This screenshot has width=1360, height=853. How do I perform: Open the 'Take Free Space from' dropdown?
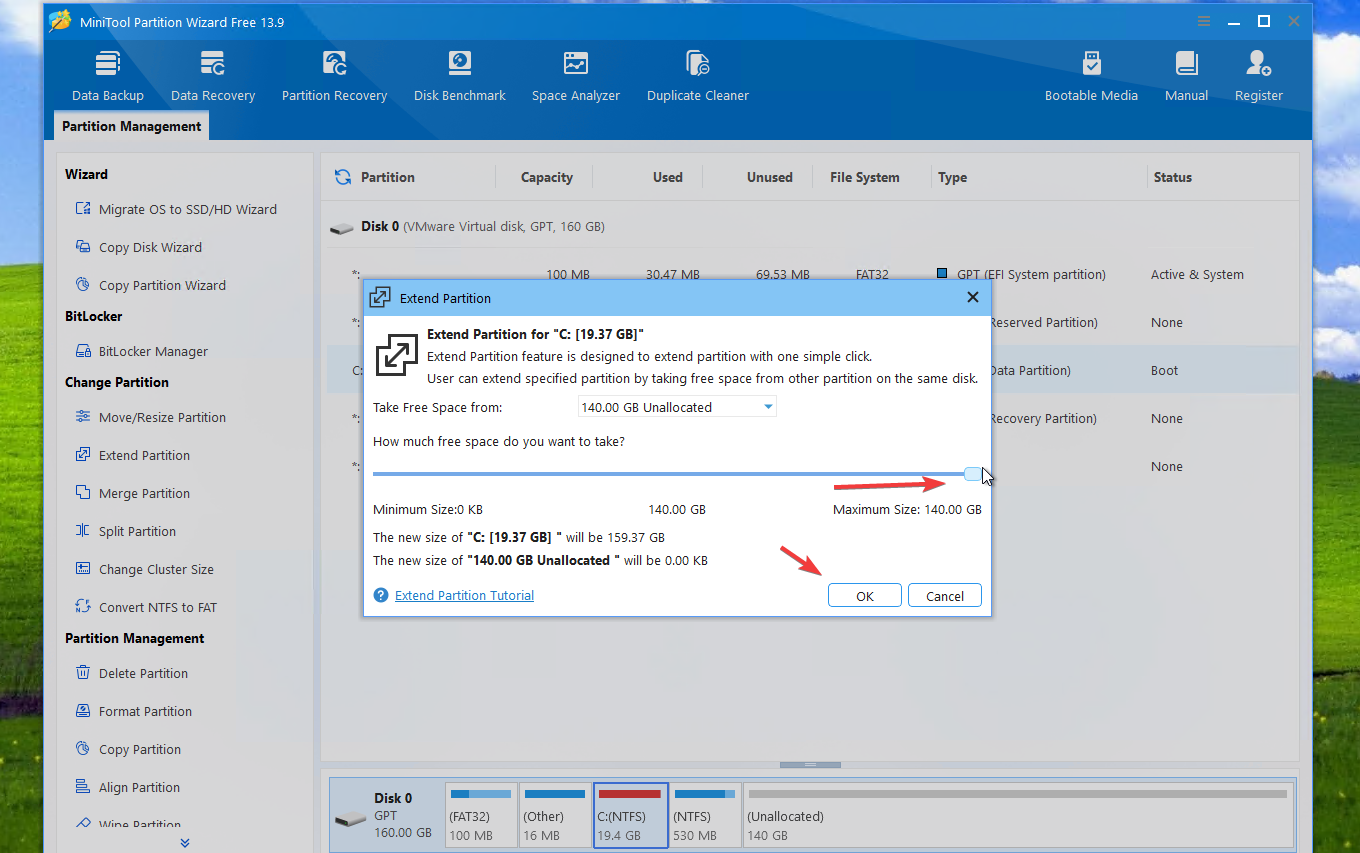point(677,407)
